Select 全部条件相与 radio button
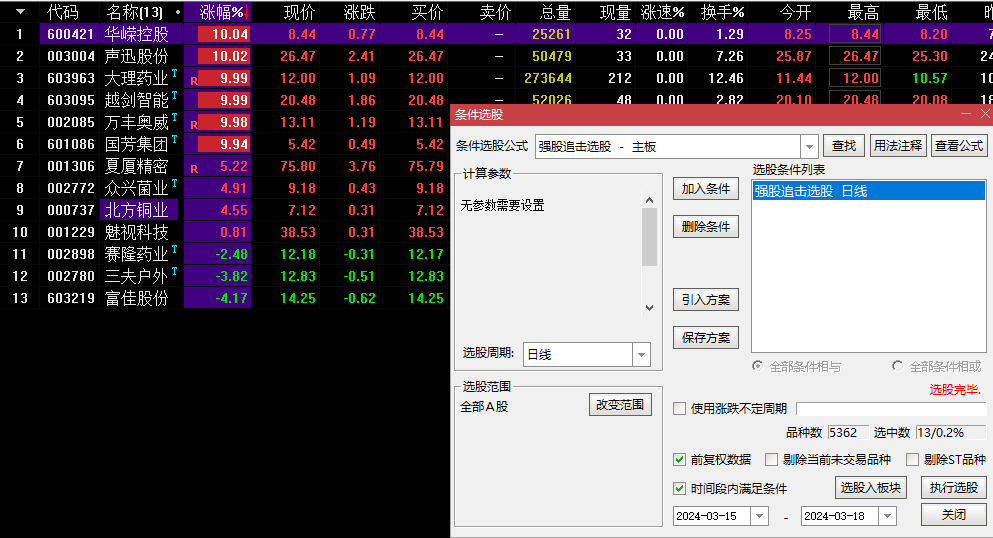Viewport: 993px width, 538px height. tap(757, 366)
